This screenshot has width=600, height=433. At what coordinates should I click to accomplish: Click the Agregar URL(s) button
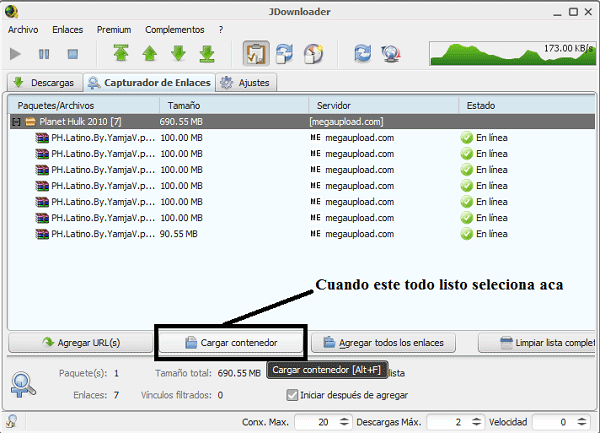coord(81,342)
